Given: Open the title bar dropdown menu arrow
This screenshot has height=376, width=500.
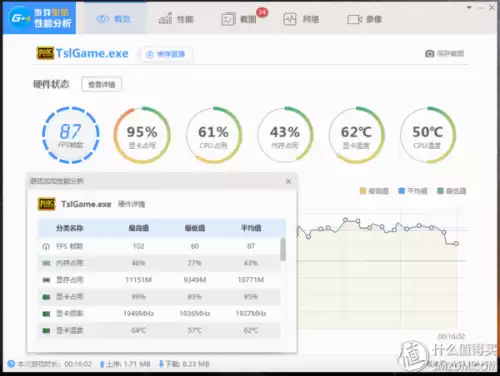Looking at the screenshot, I should tap(469, 7).
